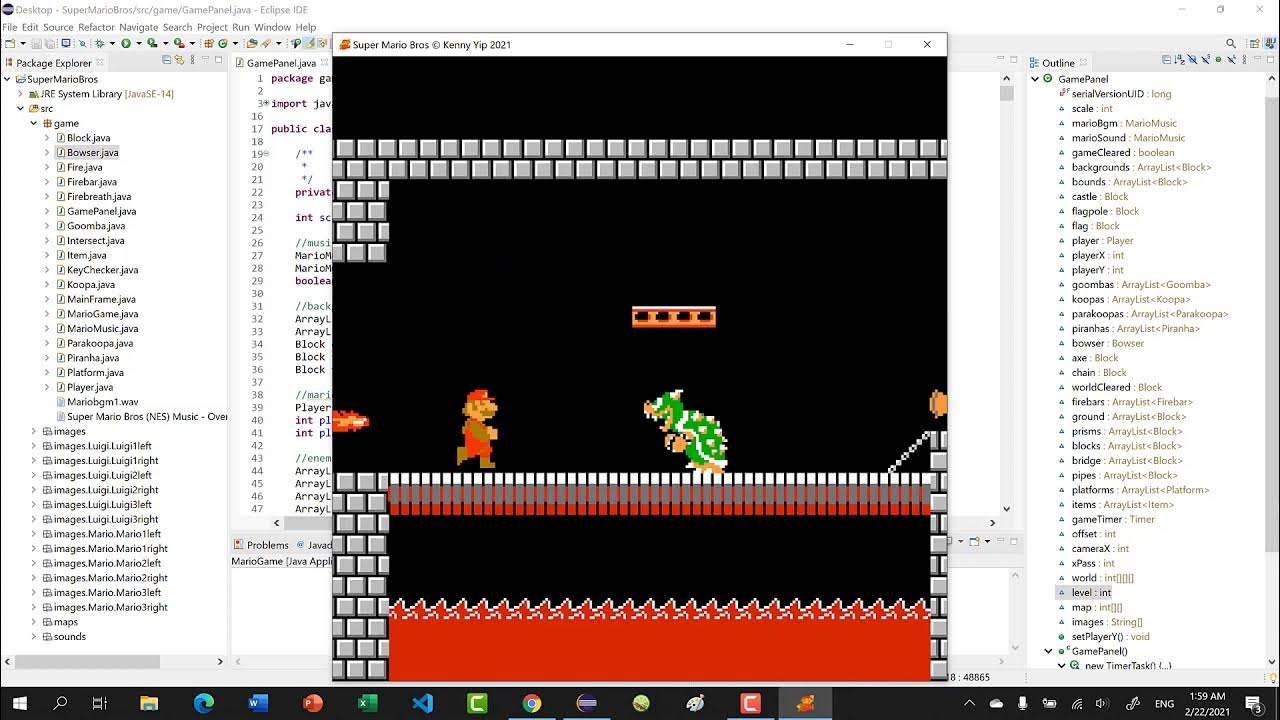Expand the sounds package node
Viewport: 1280px width, 720px height.
(x=34, y=636)
